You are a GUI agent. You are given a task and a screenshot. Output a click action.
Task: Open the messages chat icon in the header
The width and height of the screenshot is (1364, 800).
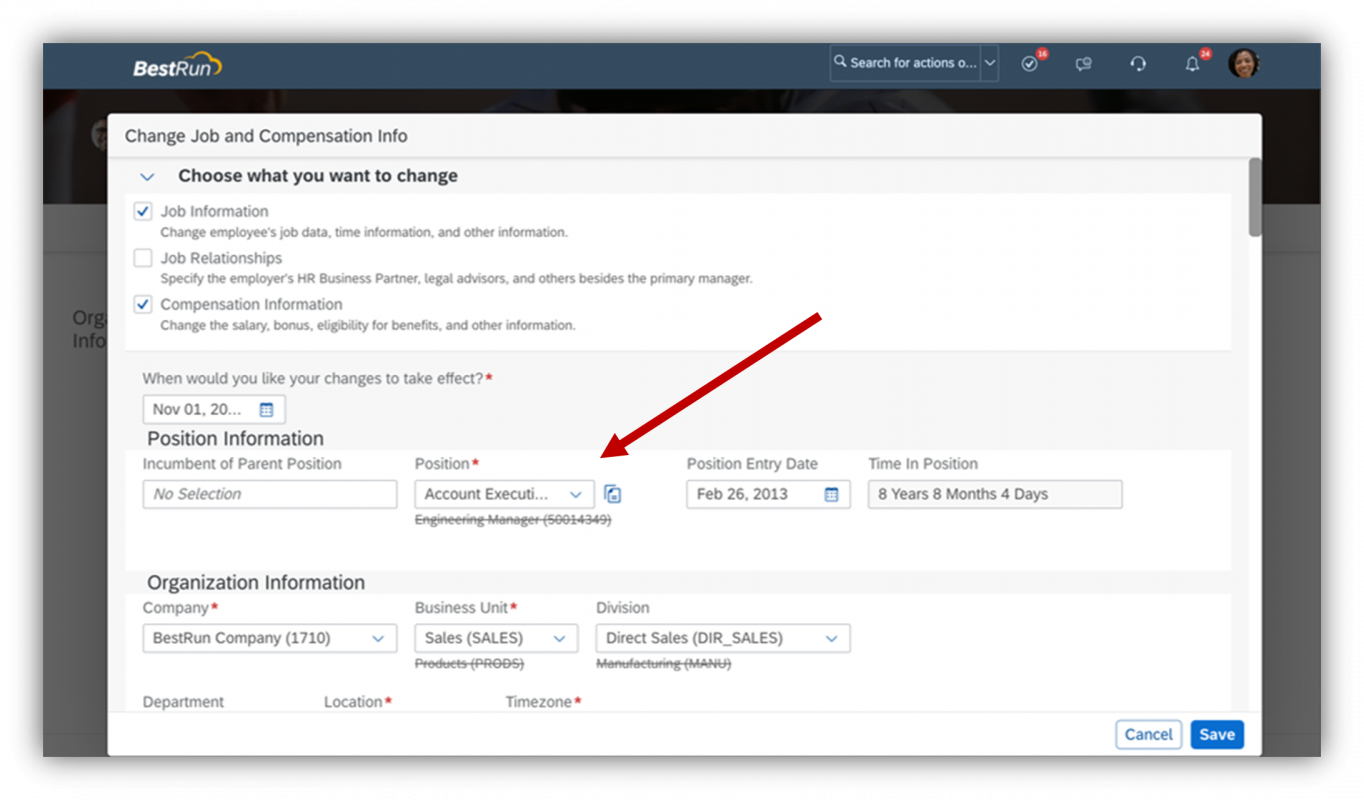(1084, 63)
